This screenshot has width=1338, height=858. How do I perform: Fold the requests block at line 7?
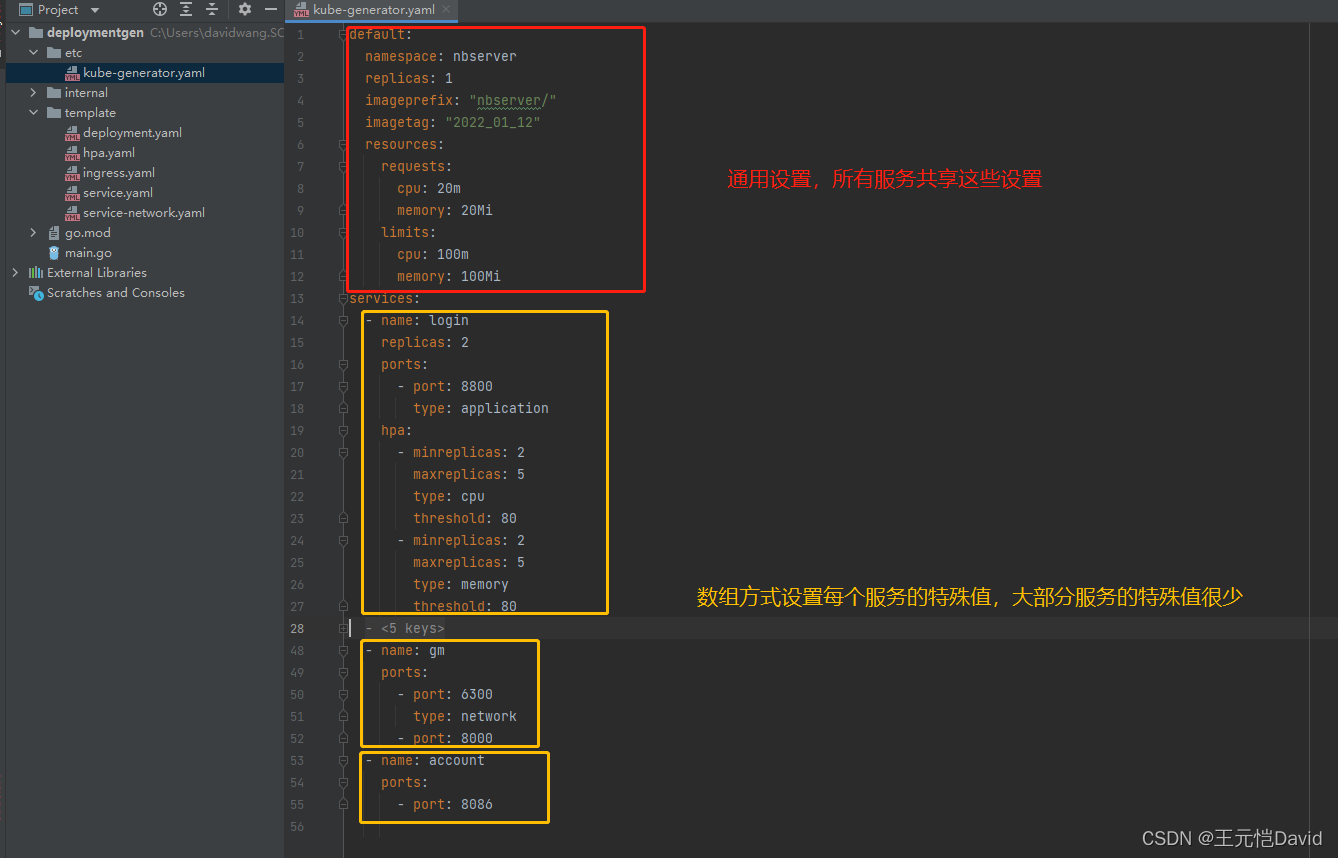pyautogui.click(x=343, y=167)
